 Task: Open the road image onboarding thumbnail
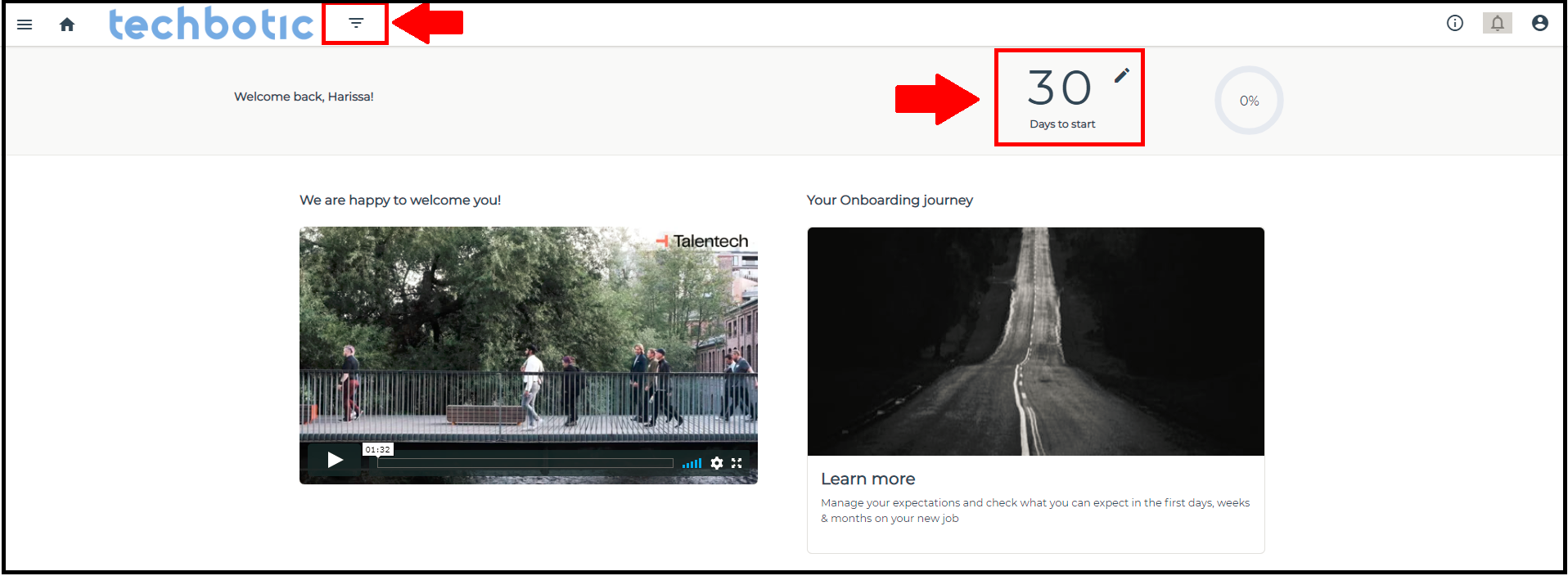(x=1036, y=341)
